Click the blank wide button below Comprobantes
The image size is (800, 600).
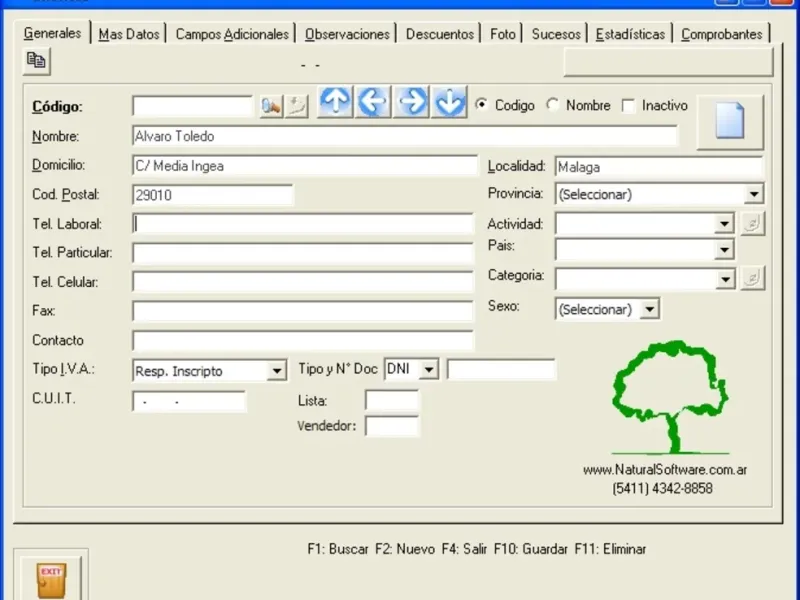tap(668, 62)
